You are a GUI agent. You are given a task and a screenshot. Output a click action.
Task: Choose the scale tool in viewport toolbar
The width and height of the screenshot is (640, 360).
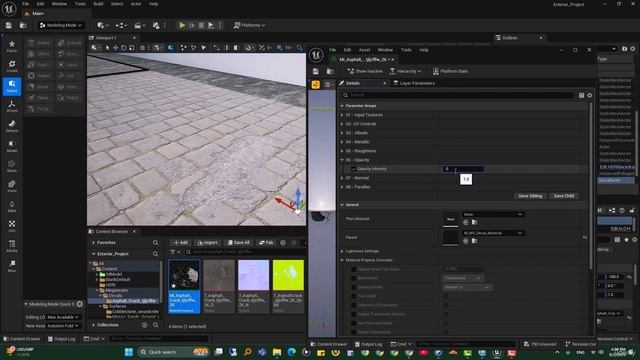click(131, 48)
